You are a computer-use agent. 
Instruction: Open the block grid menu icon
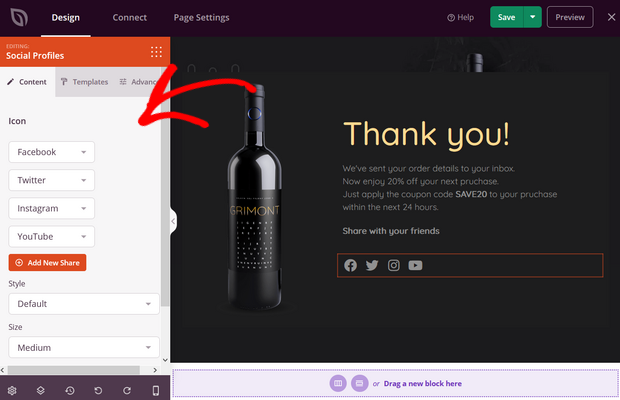pos(156,52)
